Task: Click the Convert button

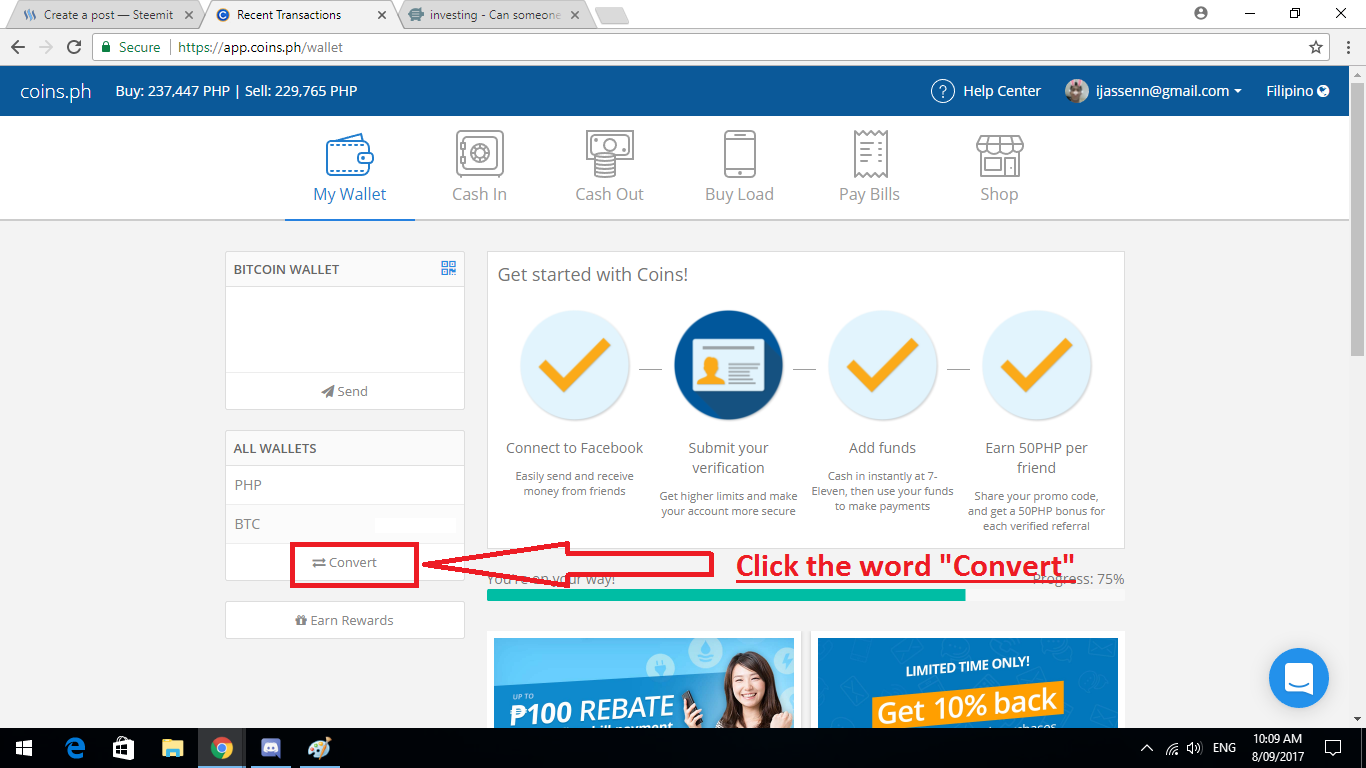Action: [x=345, y=563]
